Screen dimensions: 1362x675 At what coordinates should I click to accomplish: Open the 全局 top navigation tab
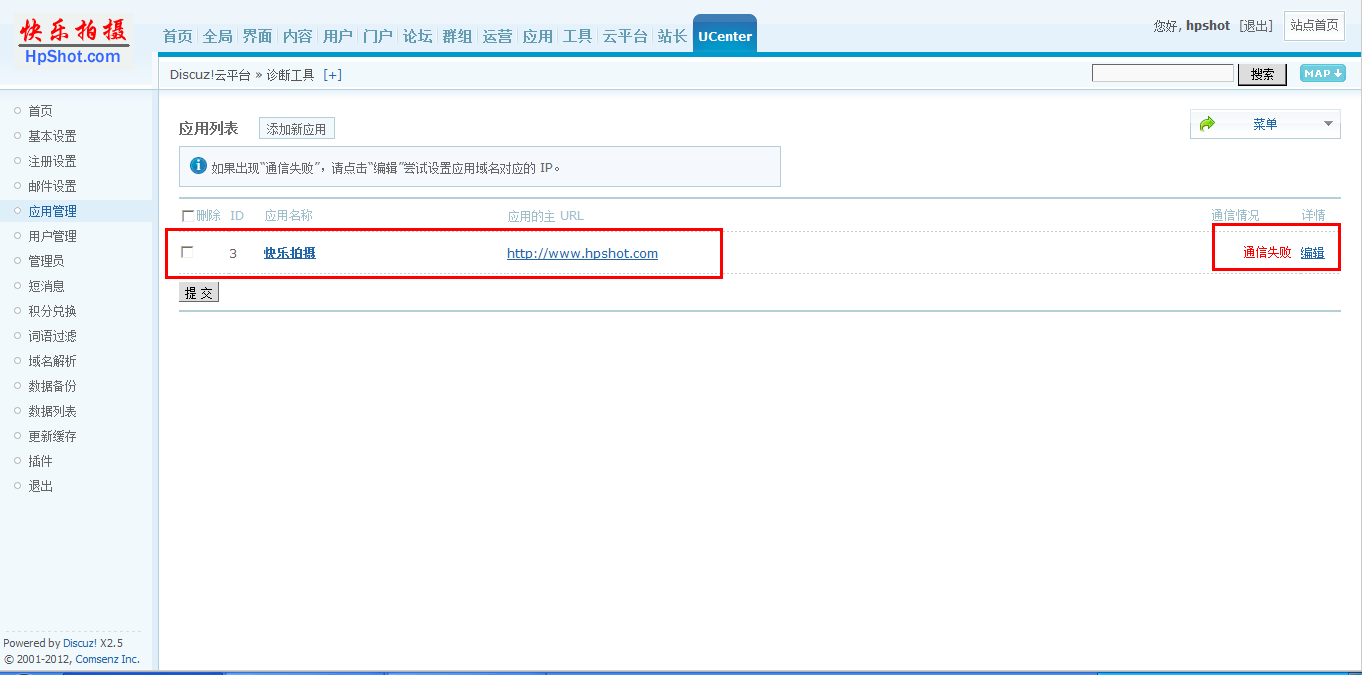click(x=217, y=36)
